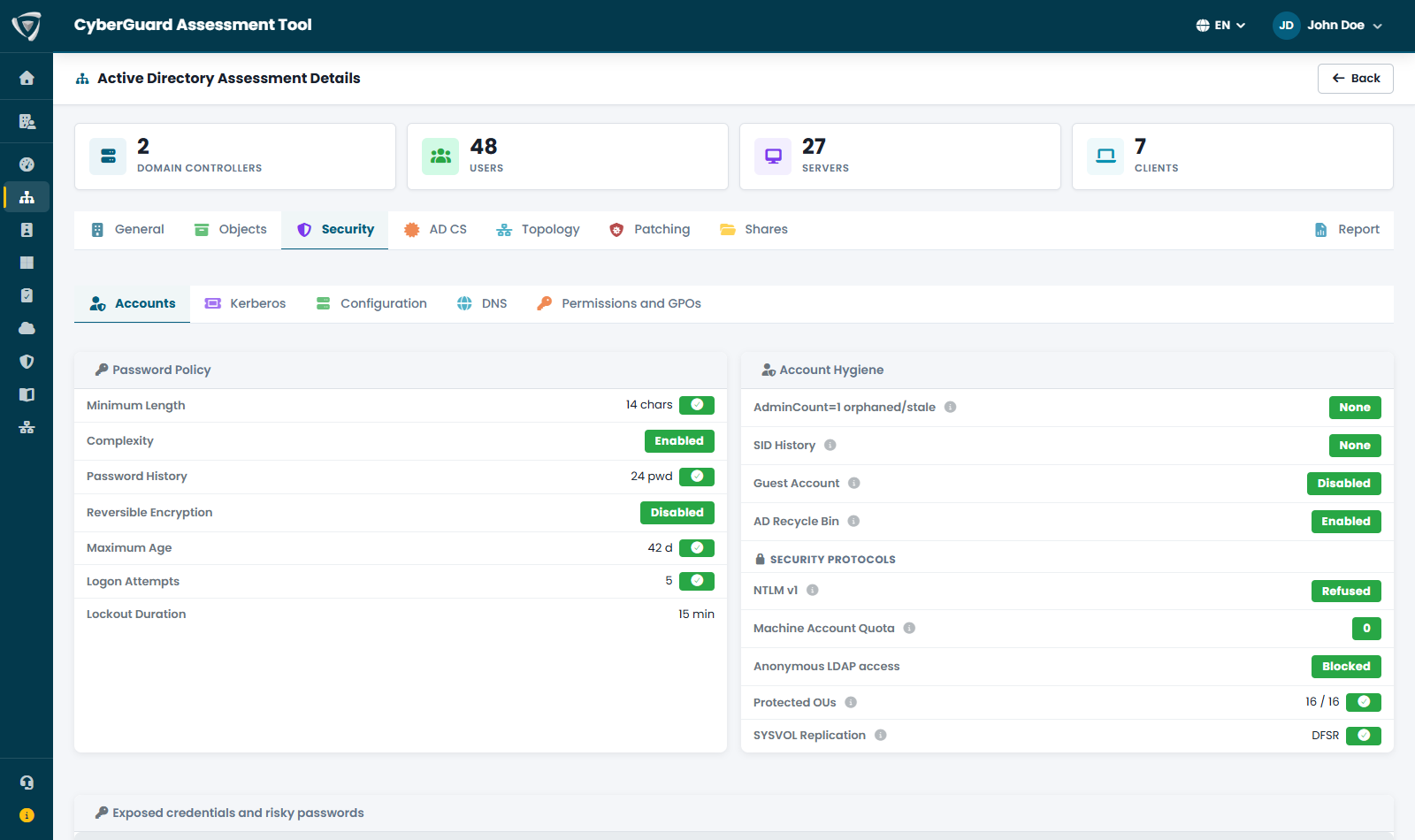Click Machine Account Quota info icon

(909, 628)
